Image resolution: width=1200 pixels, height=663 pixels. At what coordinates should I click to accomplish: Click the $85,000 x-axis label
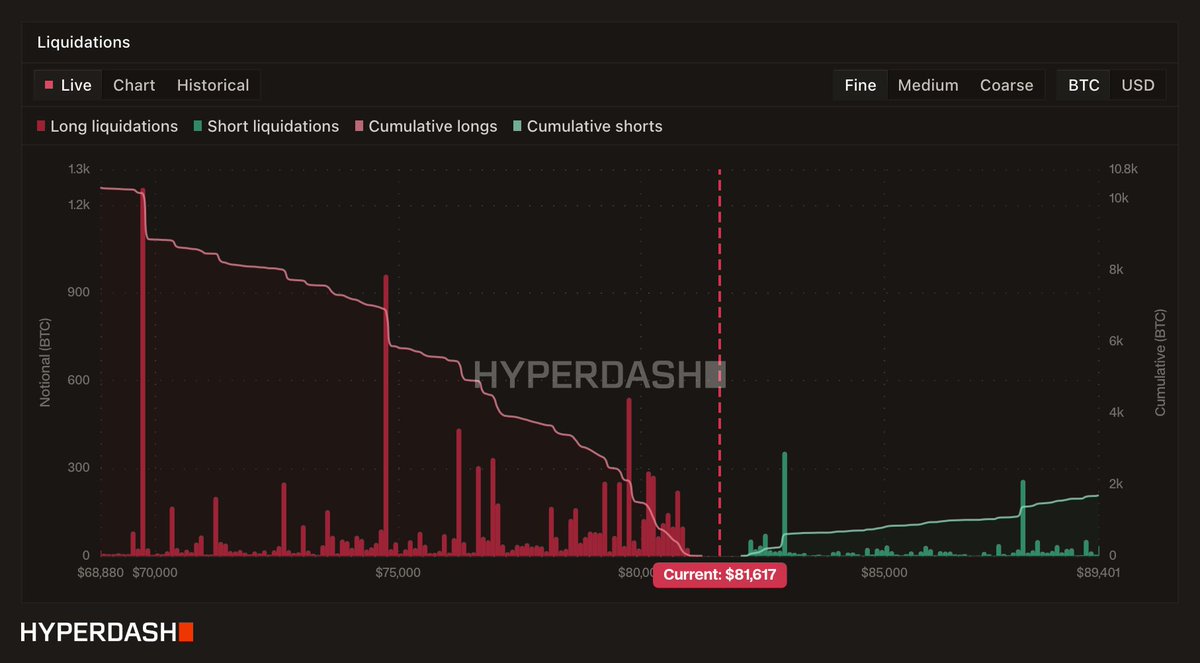click(884, 573)
